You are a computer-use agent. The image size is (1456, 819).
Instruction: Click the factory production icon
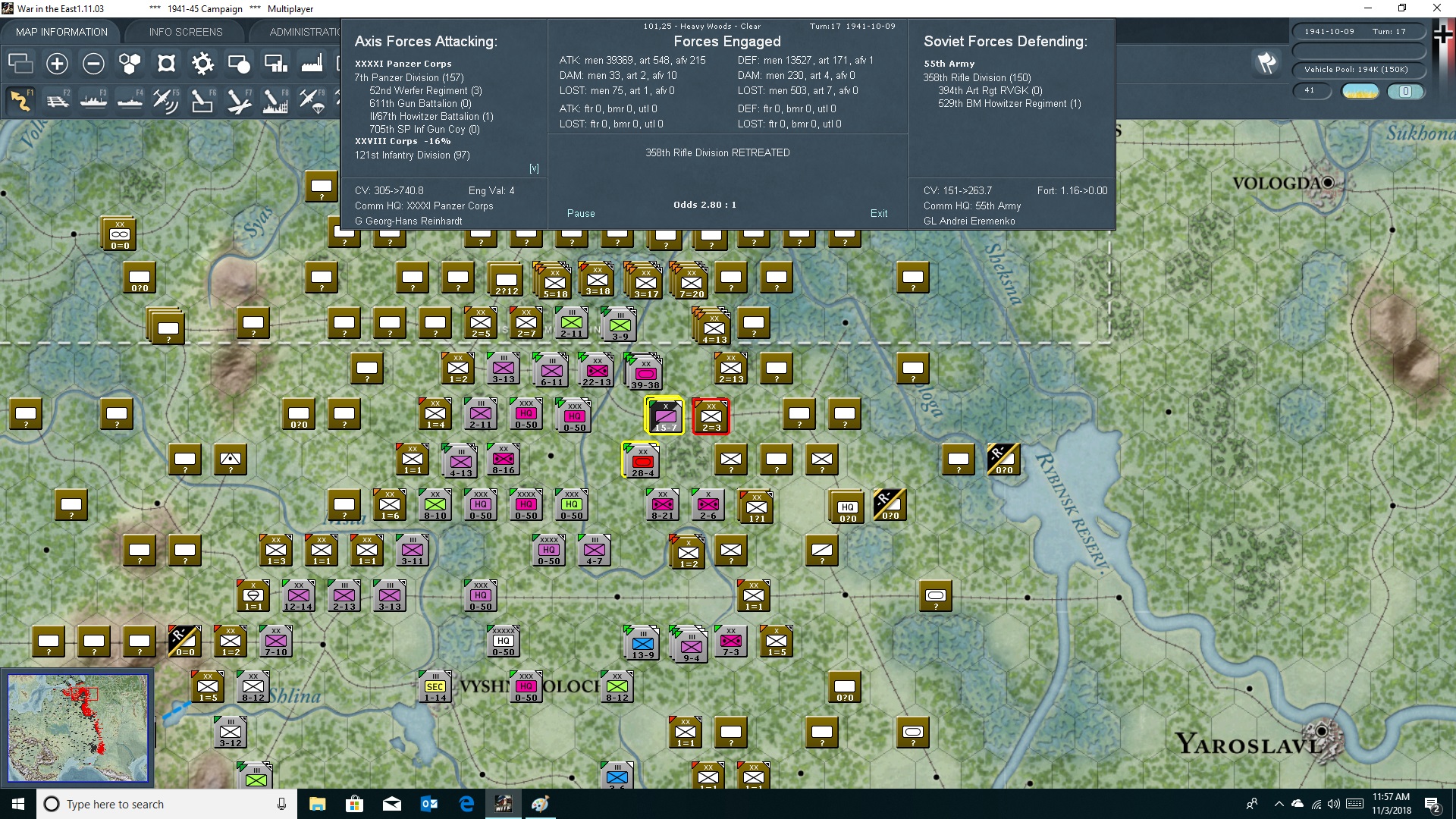pyautogui.click(x=312, y=64)
